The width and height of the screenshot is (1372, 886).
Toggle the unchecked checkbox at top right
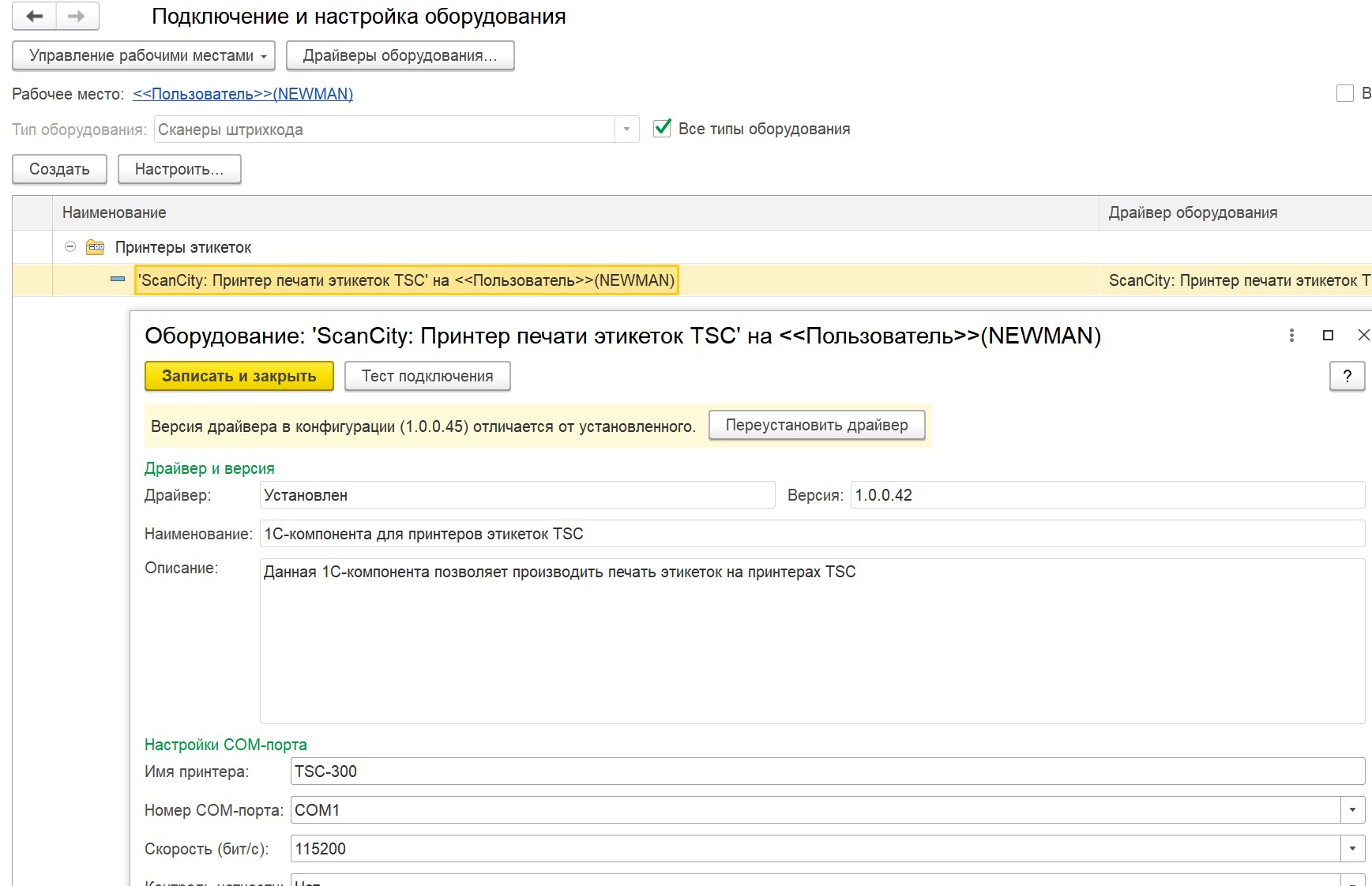pos(1344,93)
